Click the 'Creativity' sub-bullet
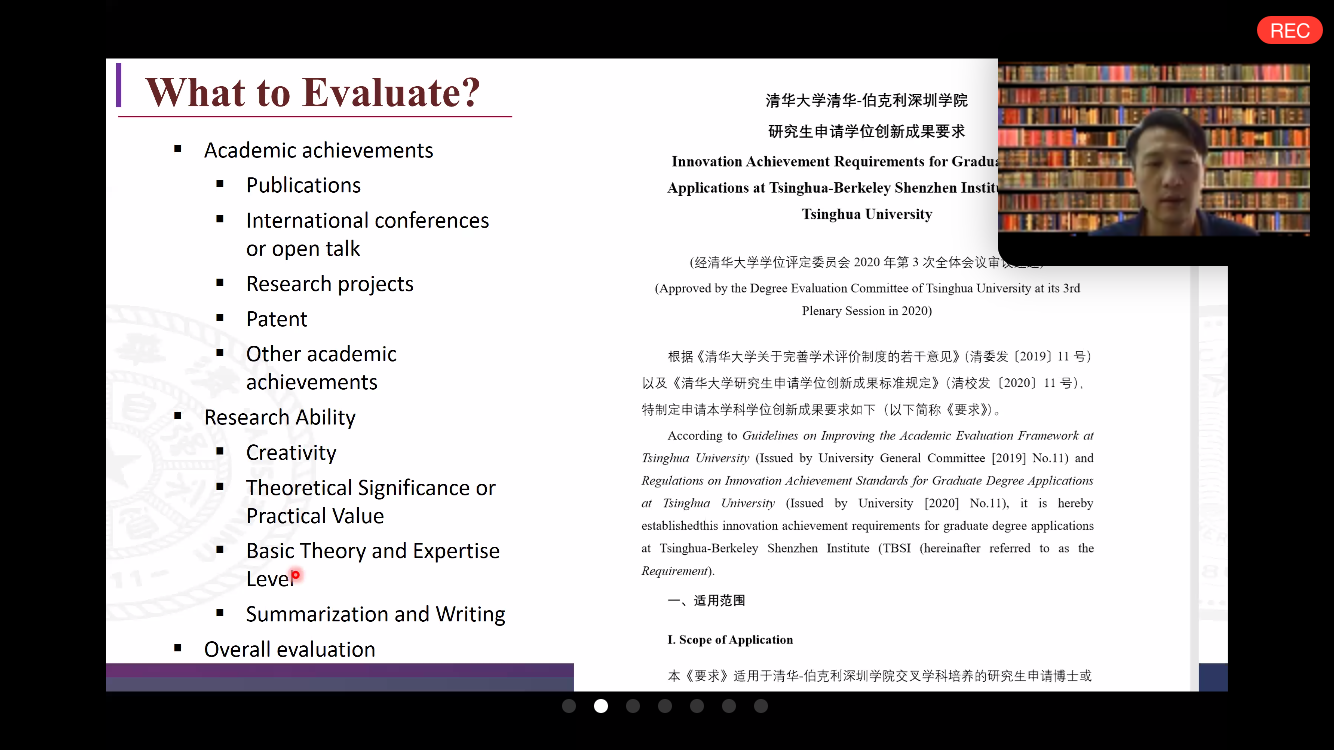Viewport: 1334px width, 750px height. [291, 452]
